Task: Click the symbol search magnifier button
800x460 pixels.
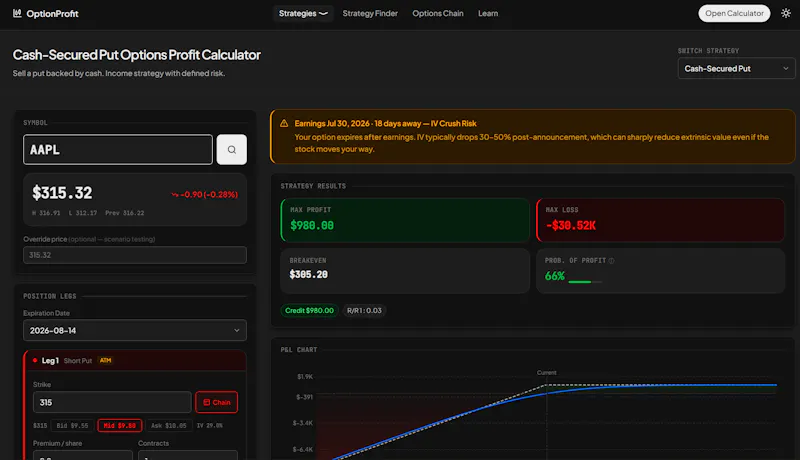Action: coord(232,149)
